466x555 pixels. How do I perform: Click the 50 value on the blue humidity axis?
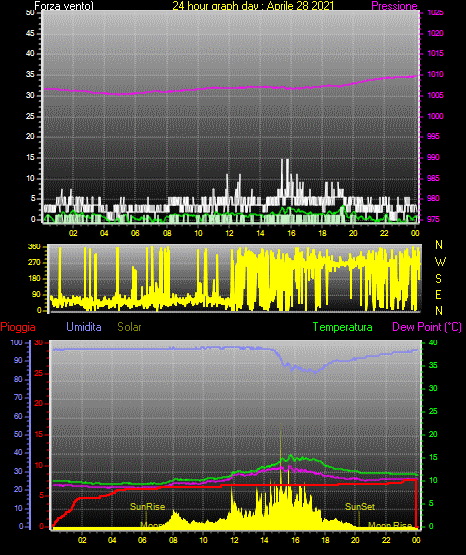click(x=18, y=434)
